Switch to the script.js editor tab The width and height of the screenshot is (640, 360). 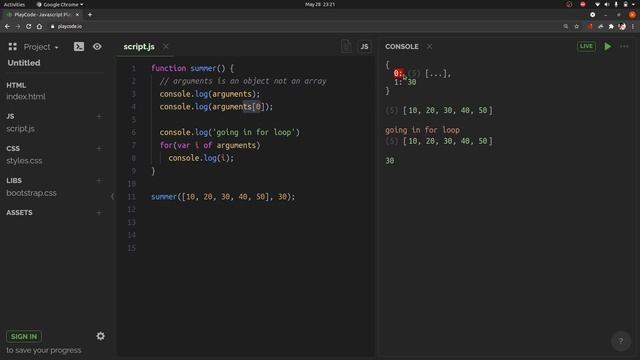point(139,47)
